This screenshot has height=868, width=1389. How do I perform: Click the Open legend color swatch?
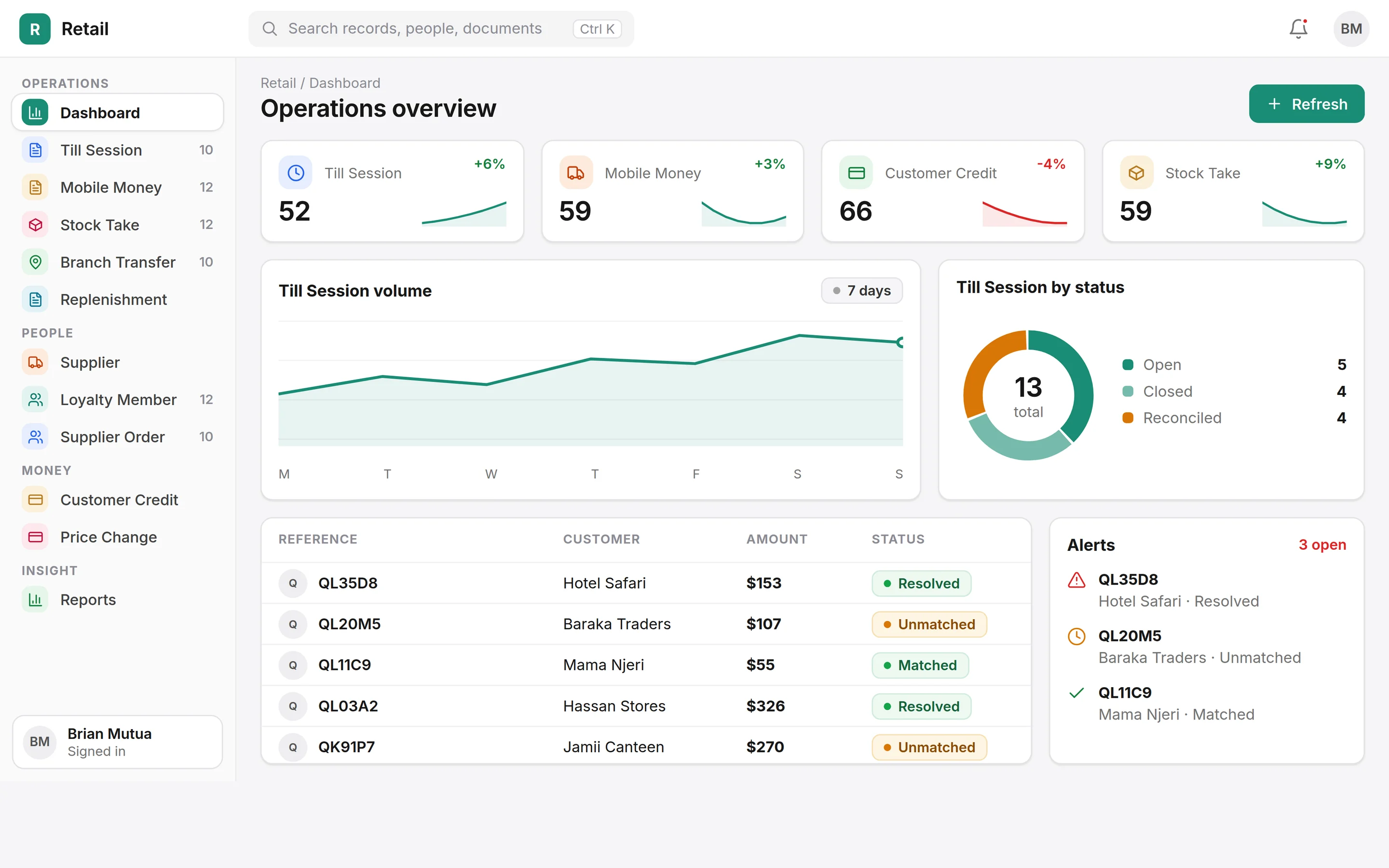(x=1127, y=365)
